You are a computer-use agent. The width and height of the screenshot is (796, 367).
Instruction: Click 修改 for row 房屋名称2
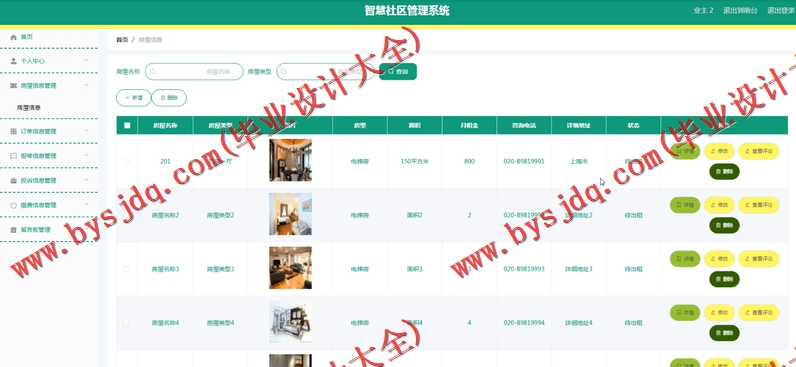(x=719, y=205)
